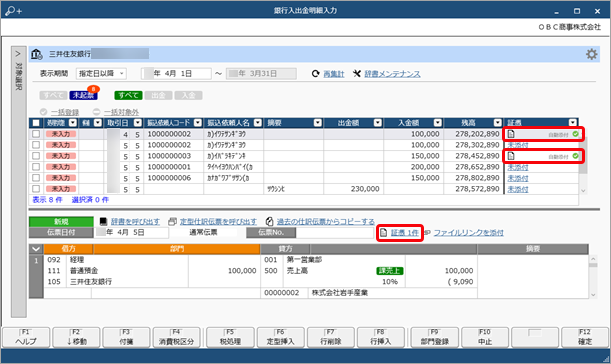This screenshot has height=364, width=611.
Task: Check the row for 1000000001
Action: pyautogui.click(x=36, y=166)
